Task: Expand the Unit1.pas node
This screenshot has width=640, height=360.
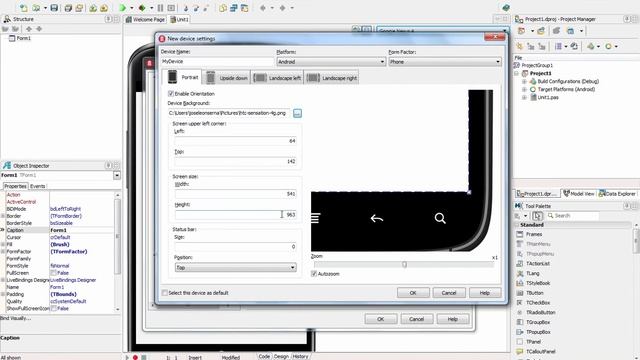Action: [524, 98]
